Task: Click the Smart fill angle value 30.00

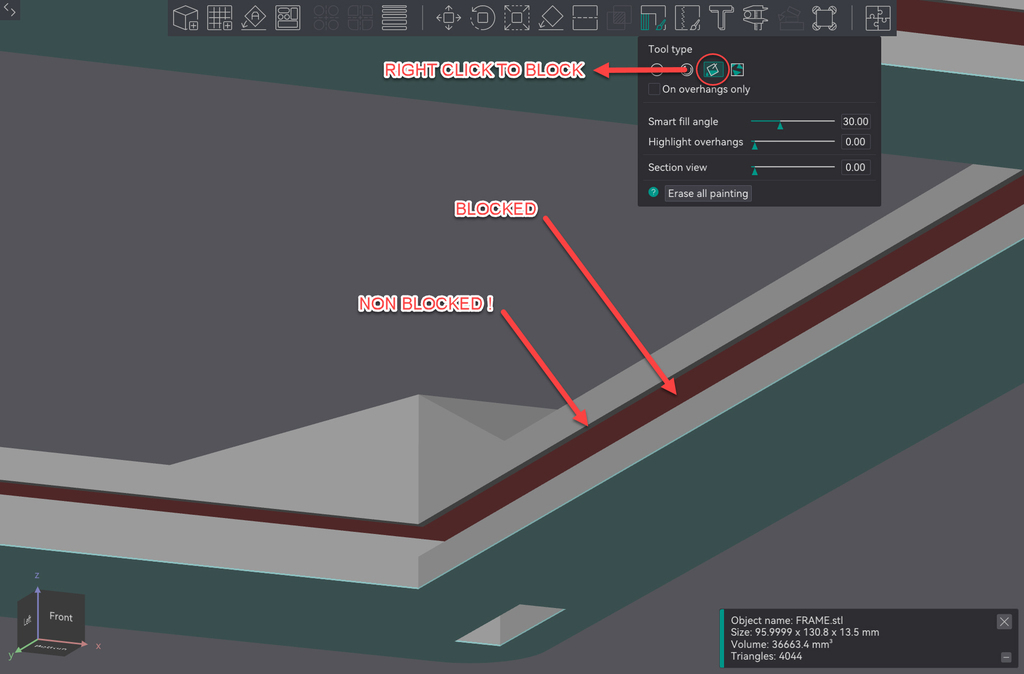Action: (x=855, y=121)
